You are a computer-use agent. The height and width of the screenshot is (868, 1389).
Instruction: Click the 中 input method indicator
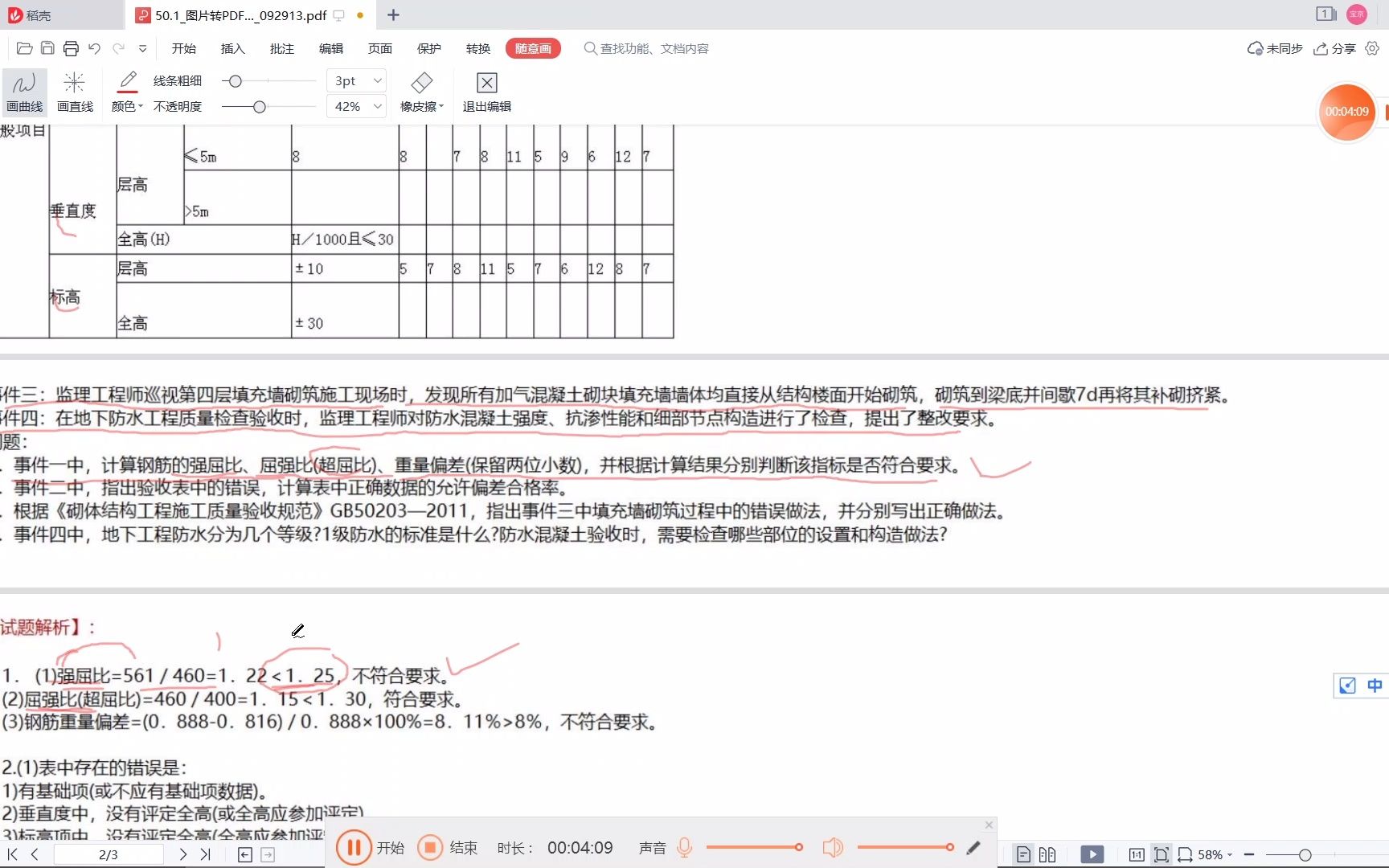pyautogui.click(x=1375, y=686)
